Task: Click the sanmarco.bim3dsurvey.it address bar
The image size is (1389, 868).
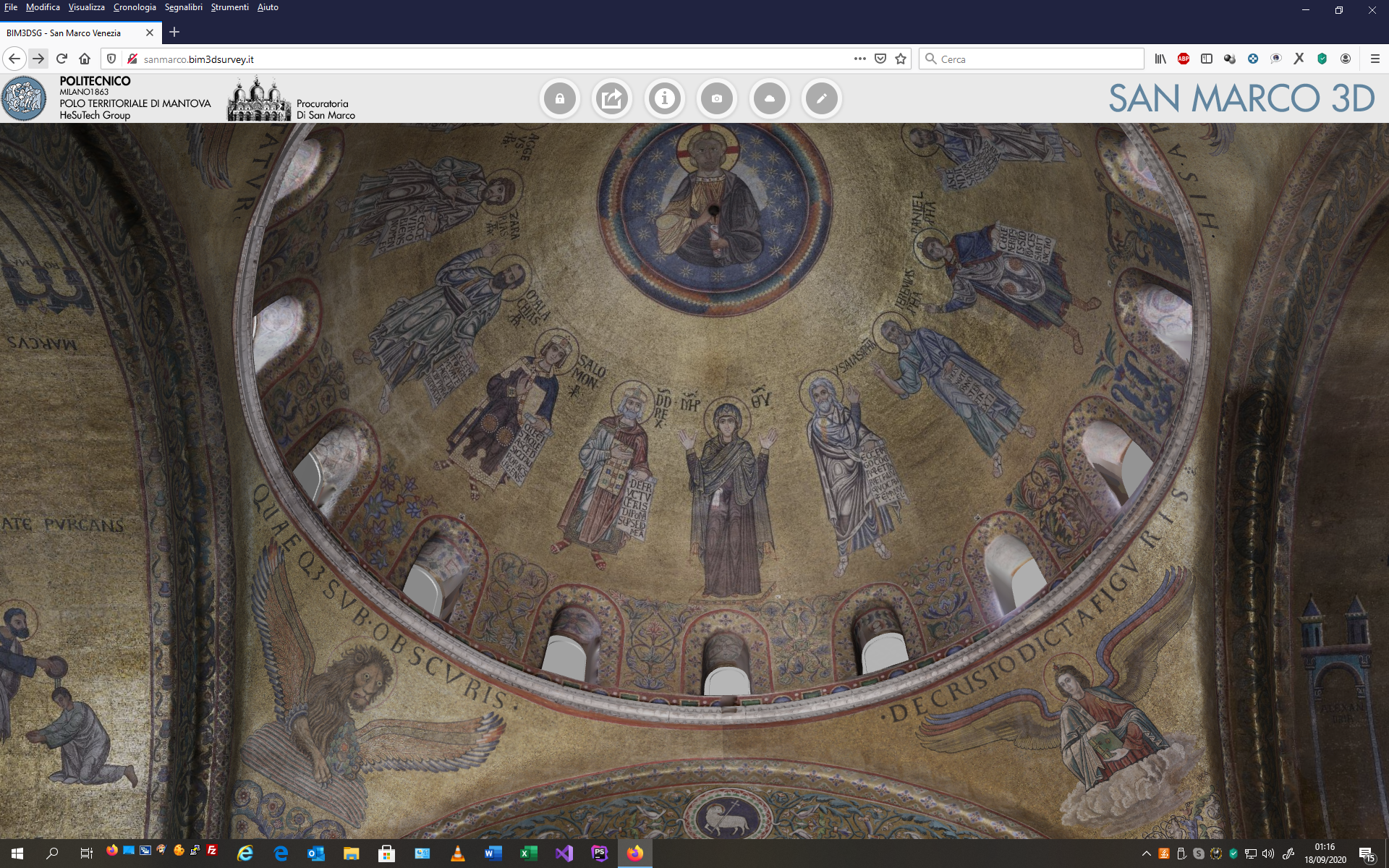Action: [492, 59]
